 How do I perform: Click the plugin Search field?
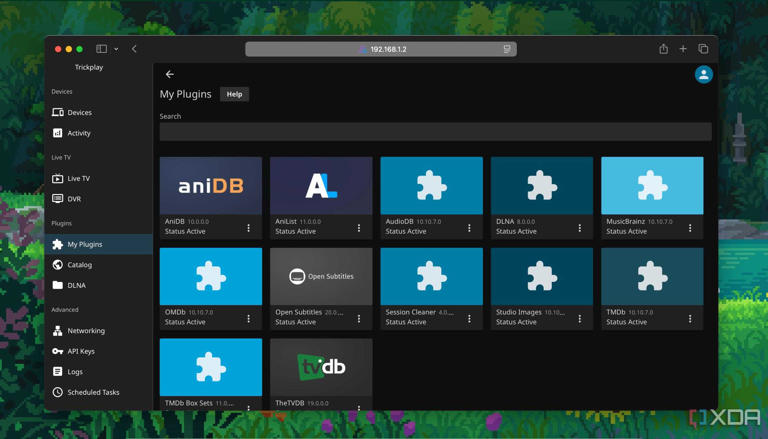click(x=435, y=132)
